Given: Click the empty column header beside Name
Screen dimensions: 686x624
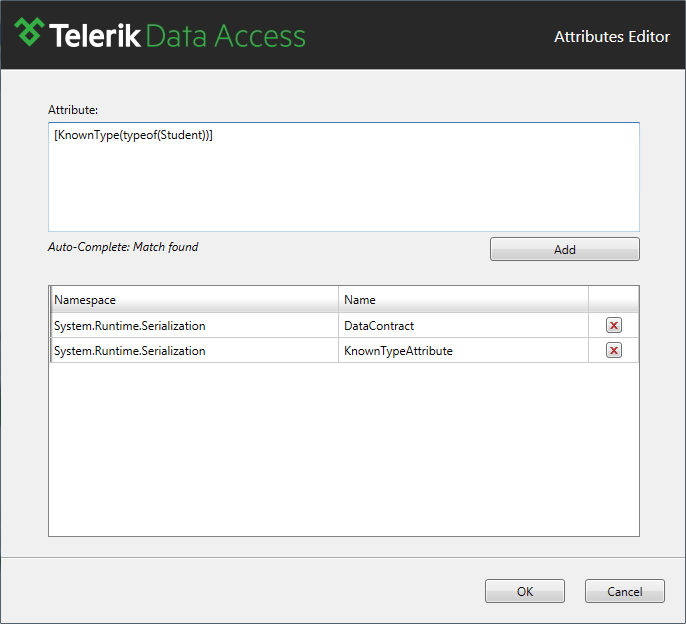Looking at the screenshot, I should (x=613, y=299).
